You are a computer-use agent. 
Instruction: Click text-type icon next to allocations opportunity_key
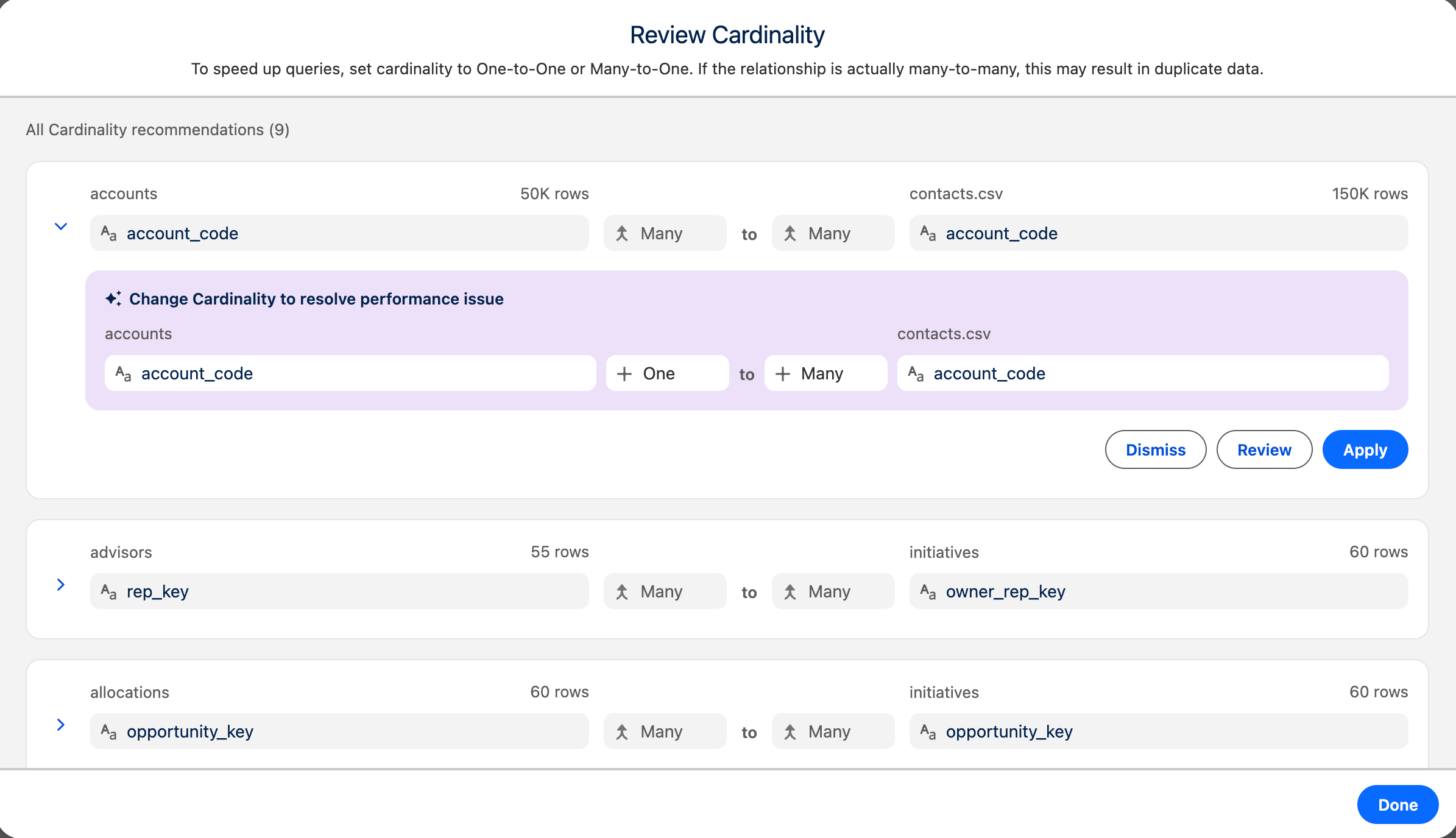click(x=108, y=731)
